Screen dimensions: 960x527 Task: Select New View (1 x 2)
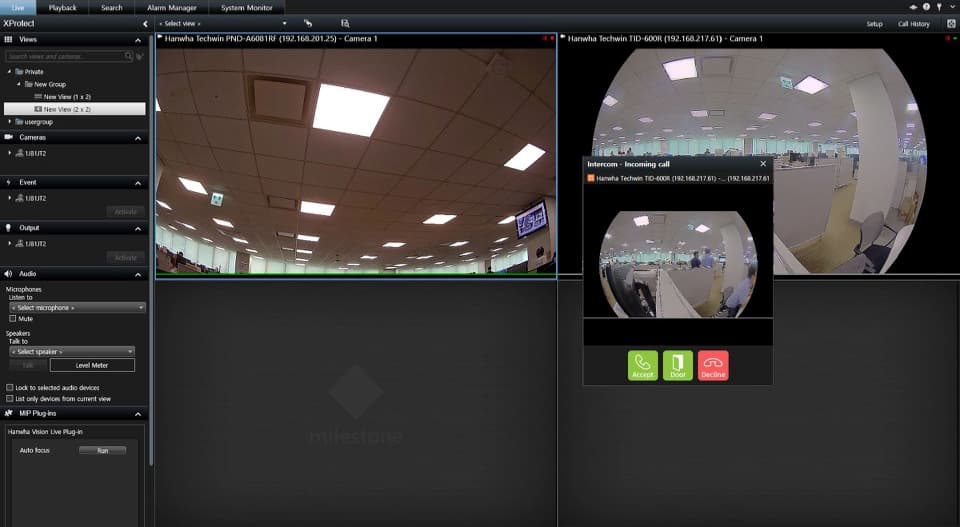point(67,97)
